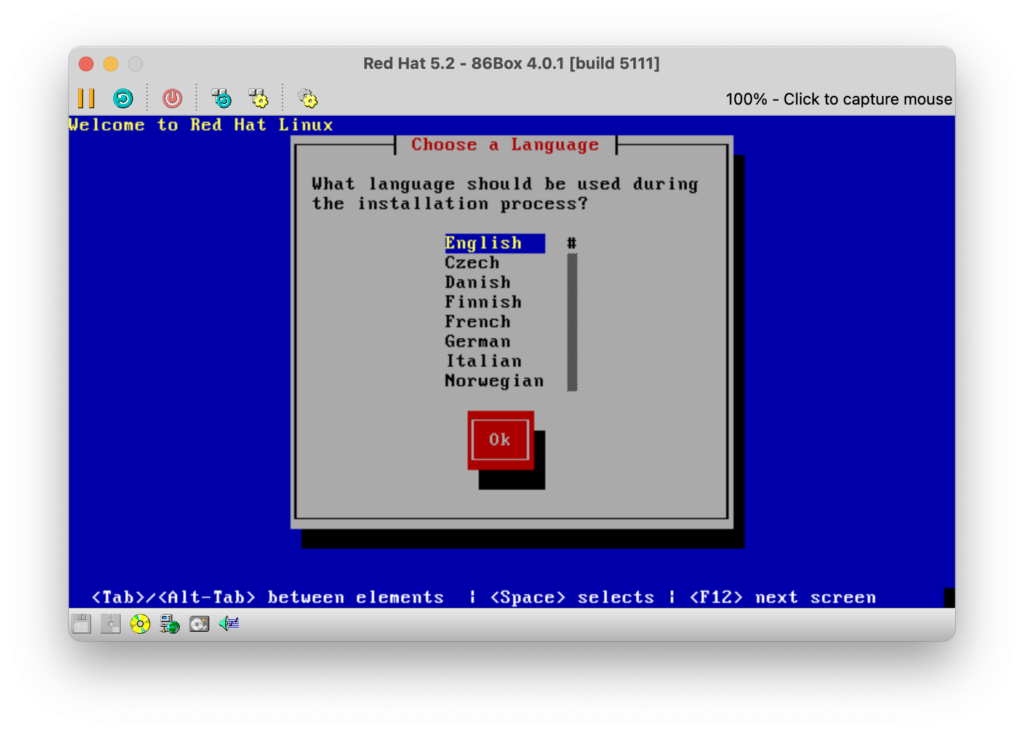Click the 'Welcome to Red Hat Linux' header
The height and width of the screenshot is (732, 1024).
pyautogui.click(x=201, y=125)
